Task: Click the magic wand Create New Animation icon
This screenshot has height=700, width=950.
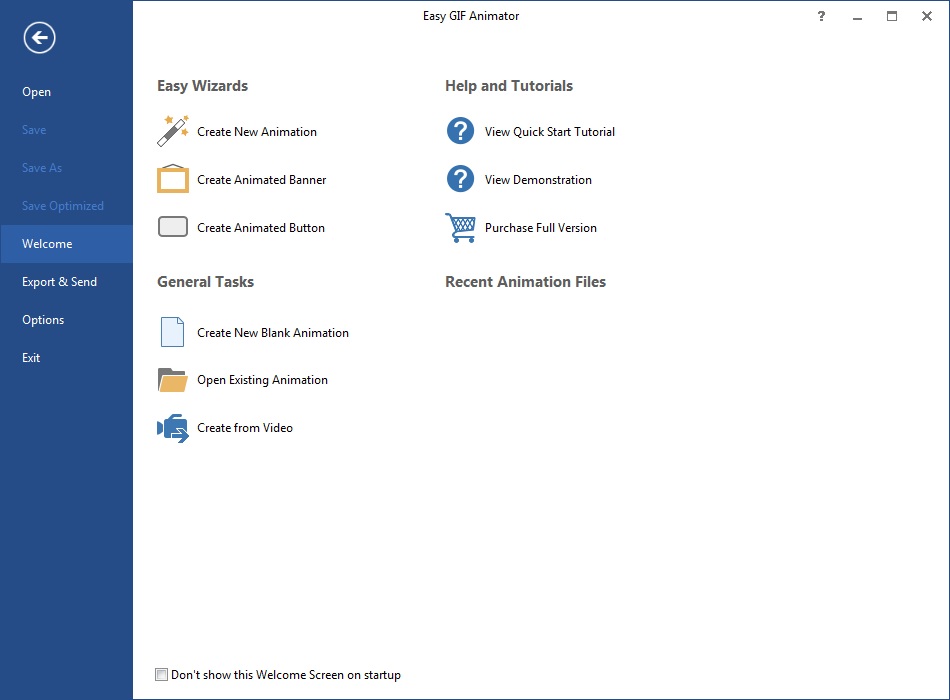Action: click(x=173, y=131)
